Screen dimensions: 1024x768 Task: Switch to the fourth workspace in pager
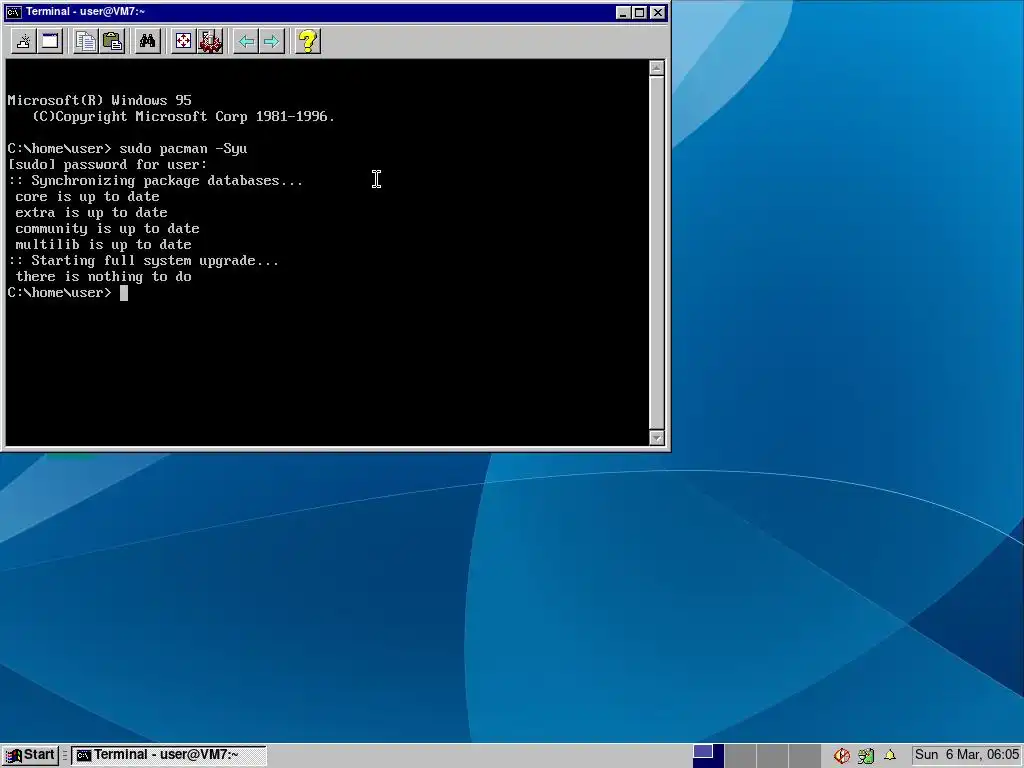(806, 756)
